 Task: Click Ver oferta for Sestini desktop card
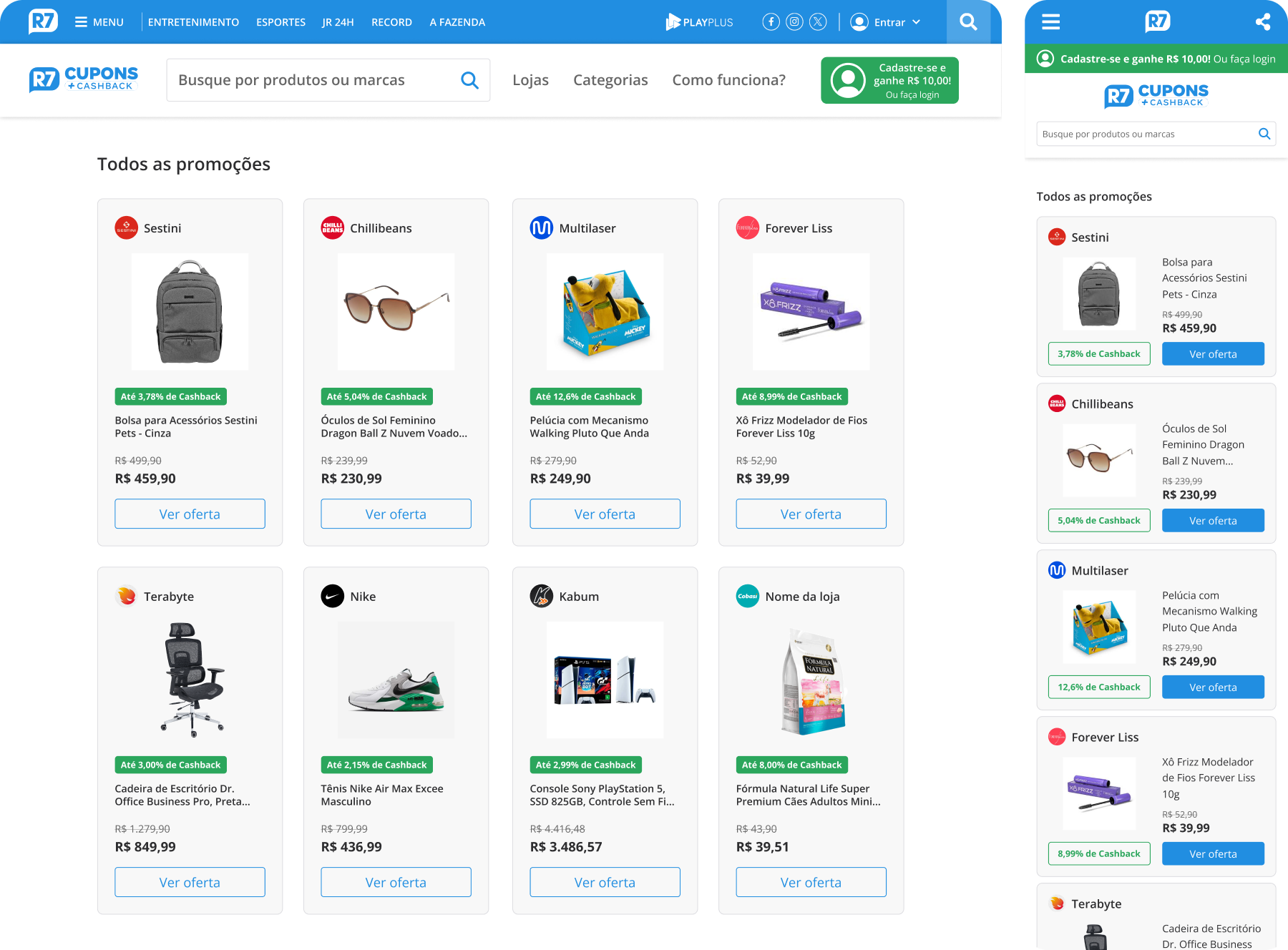(x=190, y=514)
